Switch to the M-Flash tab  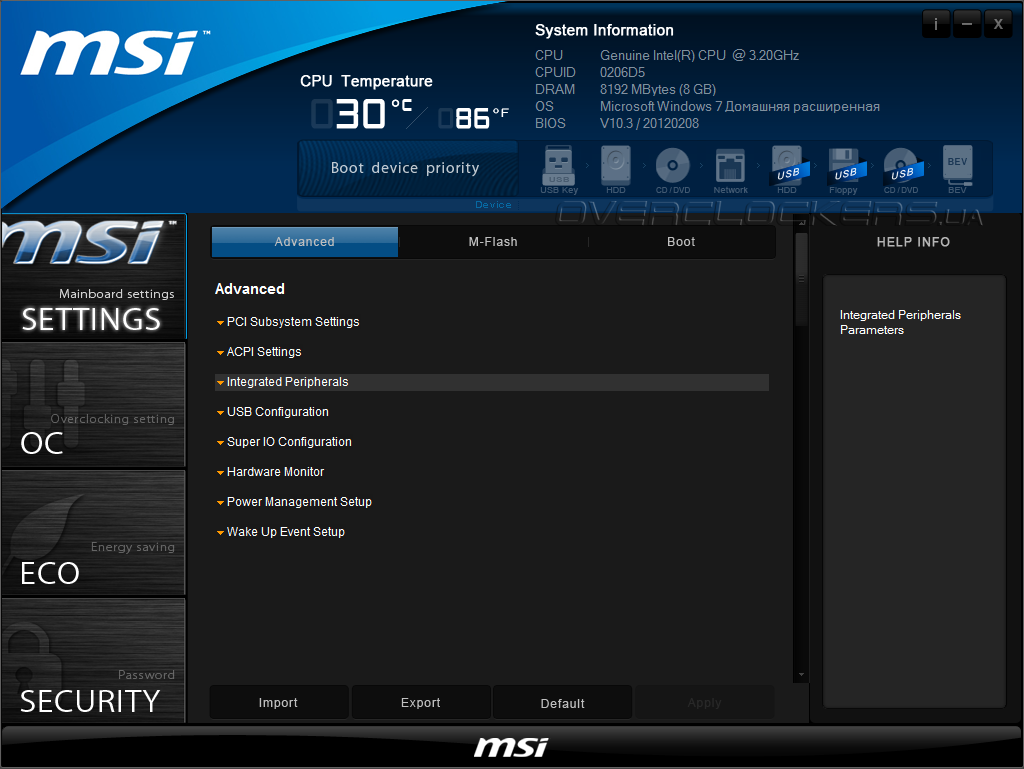pos(493,242)
